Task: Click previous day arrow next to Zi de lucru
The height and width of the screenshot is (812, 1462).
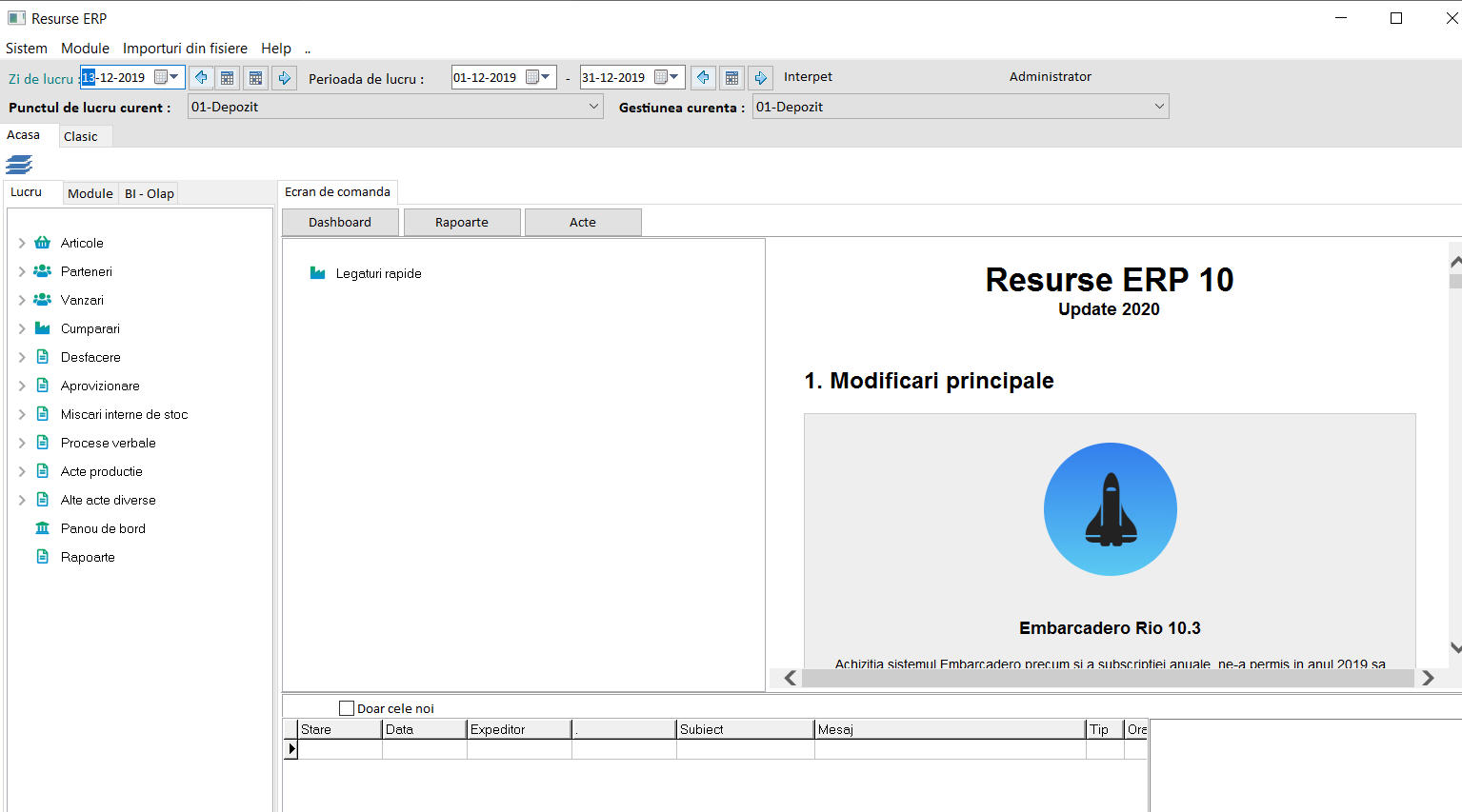Action: pyautogui.click(x=201, y=78)
